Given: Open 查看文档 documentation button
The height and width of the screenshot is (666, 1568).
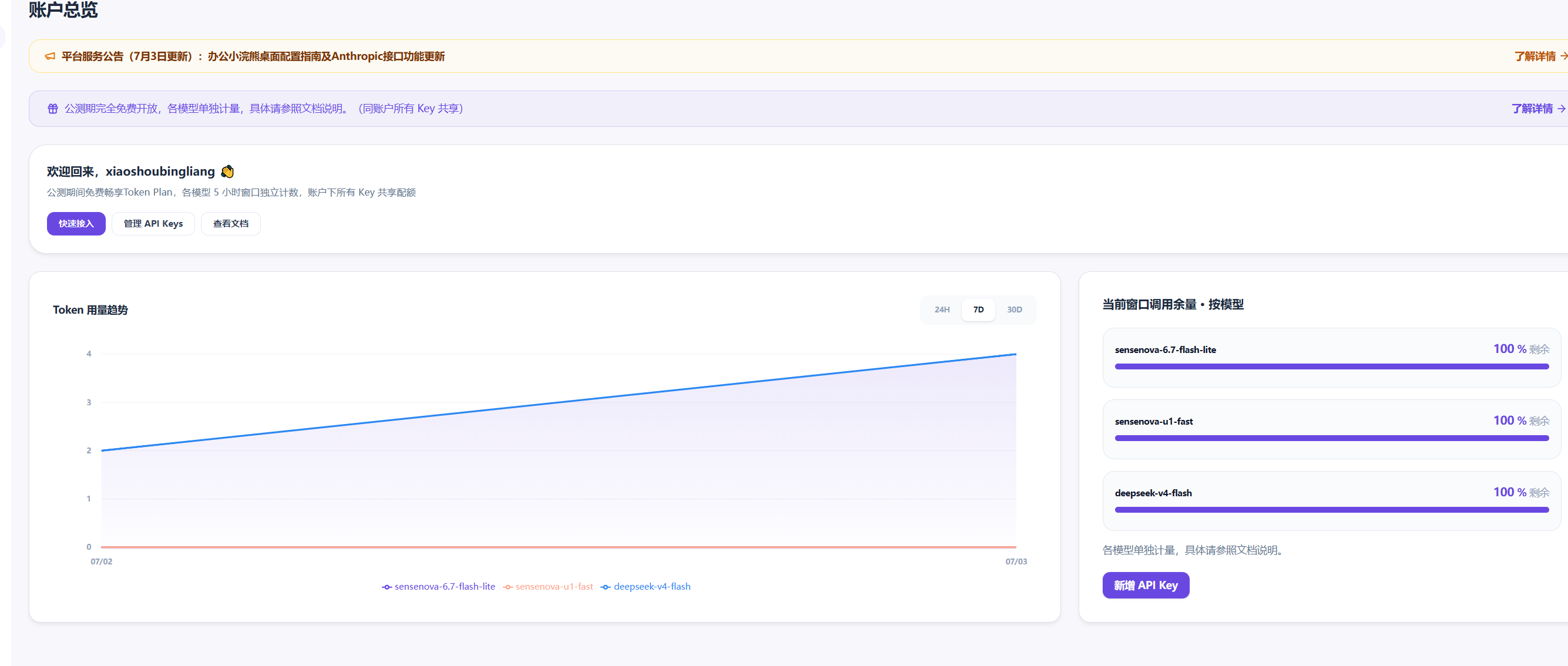Looking at the screenshot, I should pyautogui.click(x=231, y=223).
